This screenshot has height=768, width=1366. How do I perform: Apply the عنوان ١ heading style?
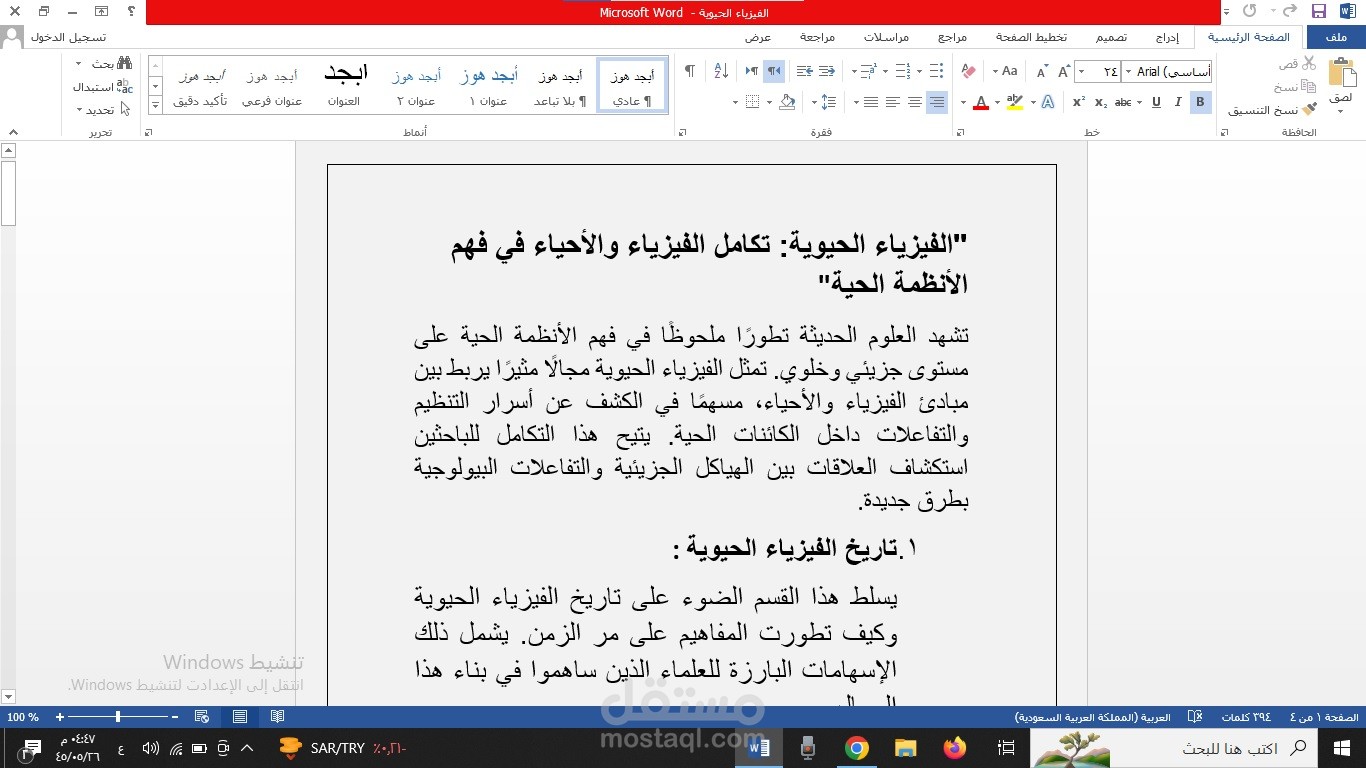[x=488, y=87]
